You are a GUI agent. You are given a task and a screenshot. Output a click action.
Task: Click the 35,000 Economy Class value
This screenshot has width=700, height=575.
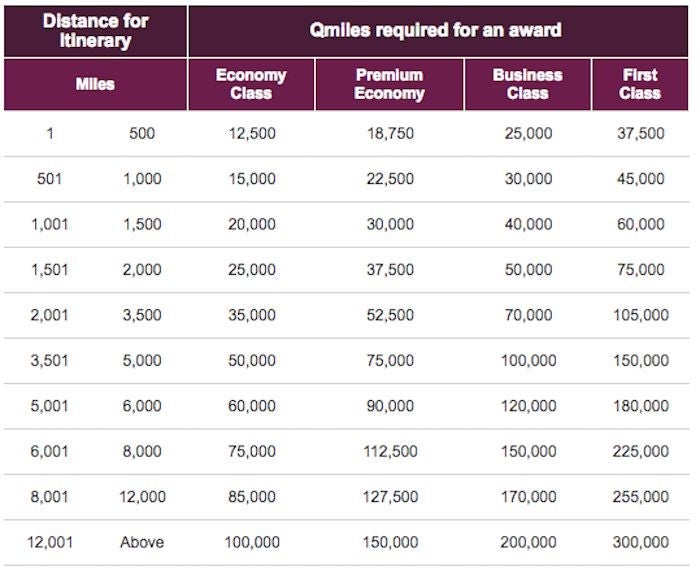252,315
